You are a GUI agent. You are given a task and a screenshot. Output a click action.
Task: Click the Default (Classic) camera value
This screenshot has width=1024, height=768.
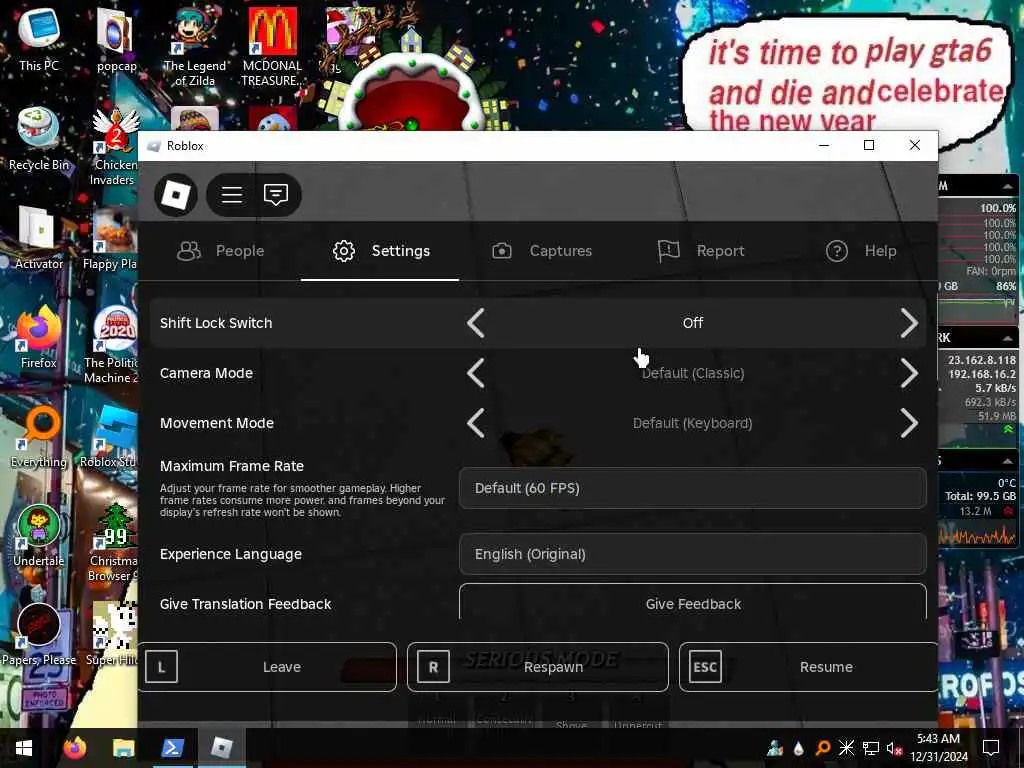pyautogui.click(x=692, y=373)
